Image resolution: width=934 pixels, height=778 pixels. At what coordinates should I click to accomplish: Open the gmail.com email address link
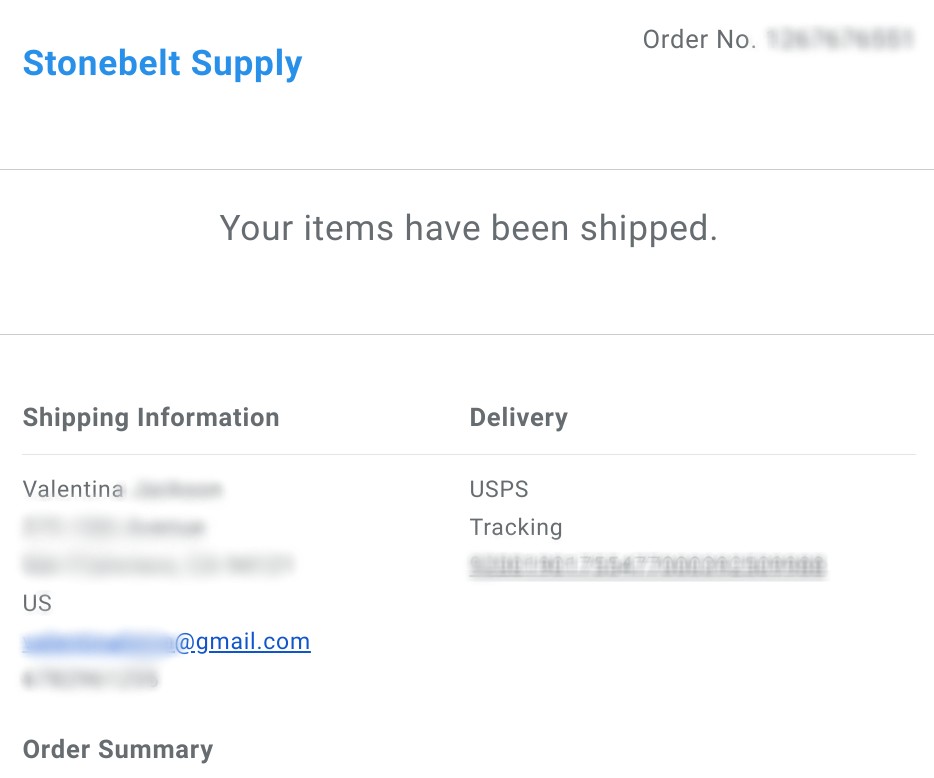click(x=166, y=642)
